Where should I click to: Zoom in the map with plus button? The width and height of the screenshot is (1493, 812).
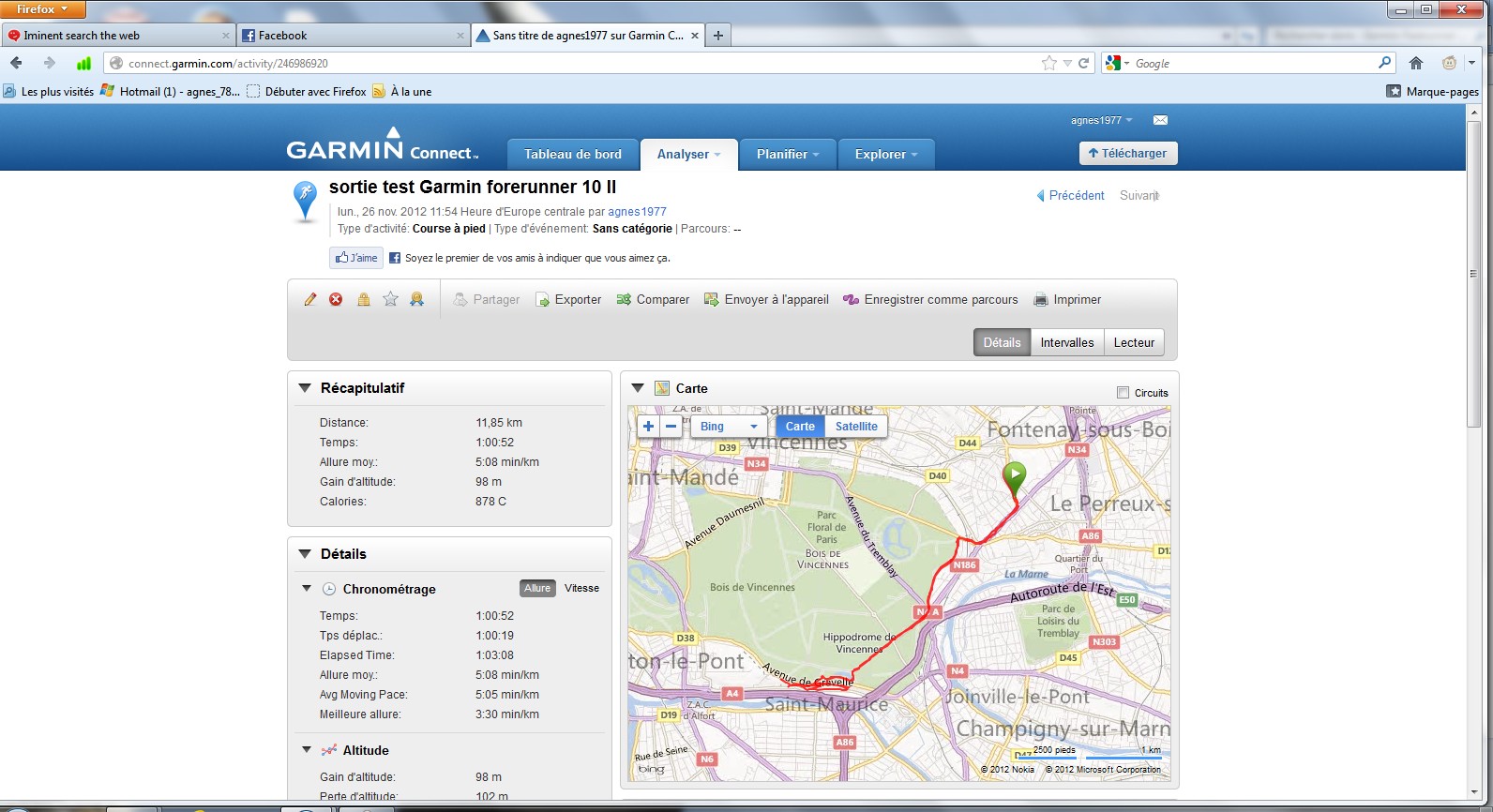point(648,426)
